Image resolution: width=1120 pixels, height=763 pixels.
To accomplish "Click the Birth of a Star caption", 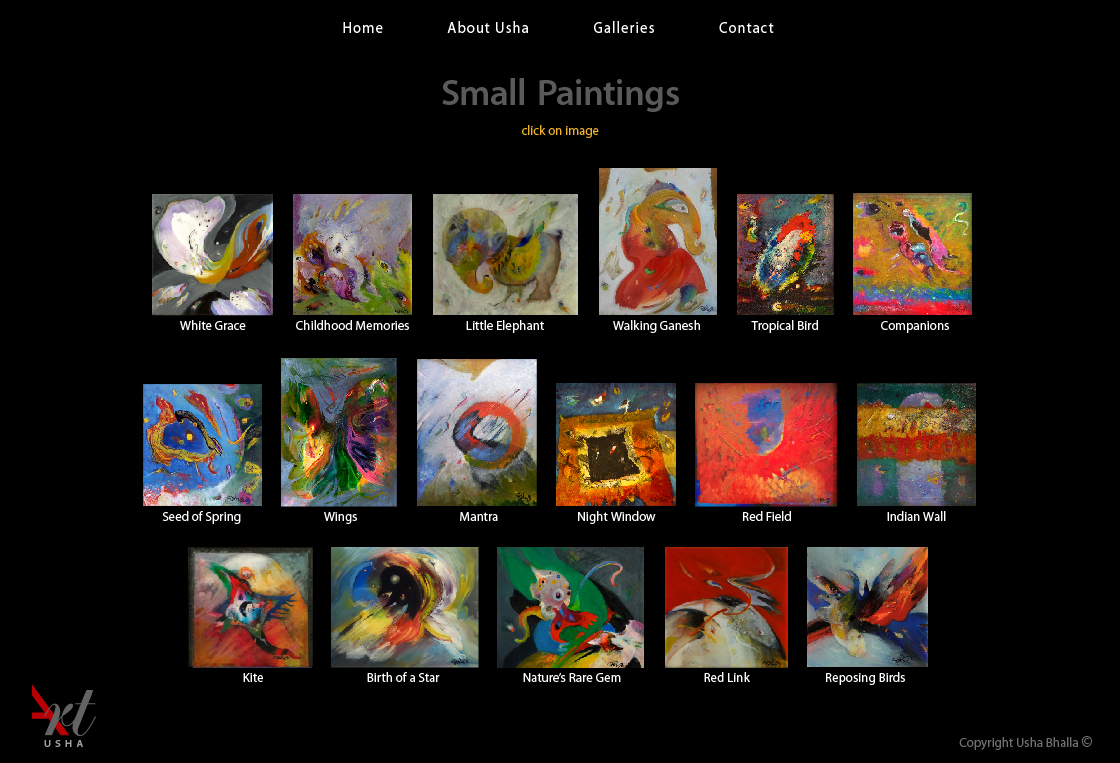I will click(x=403, y=677).
